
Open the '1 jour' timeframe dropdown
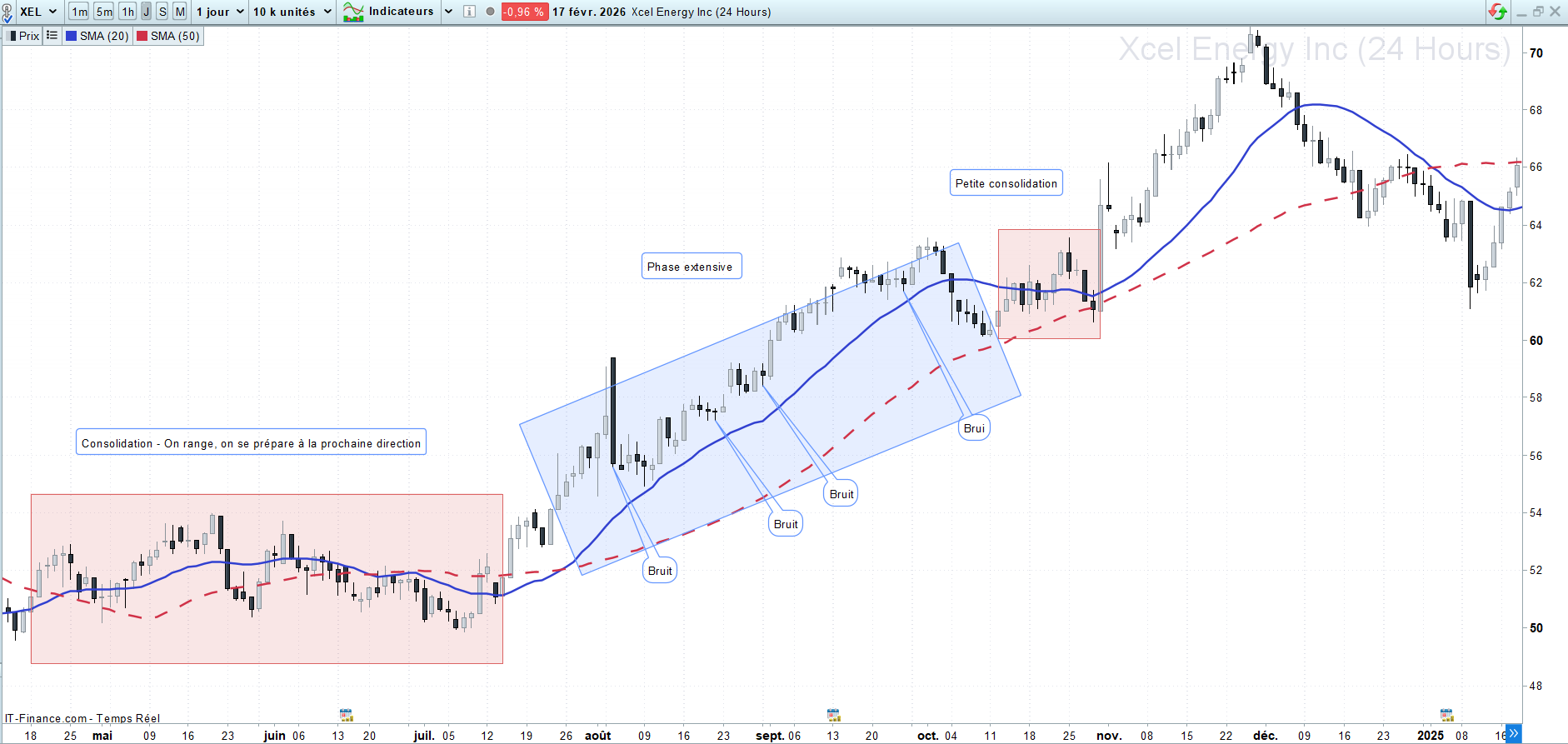(220, 12)
